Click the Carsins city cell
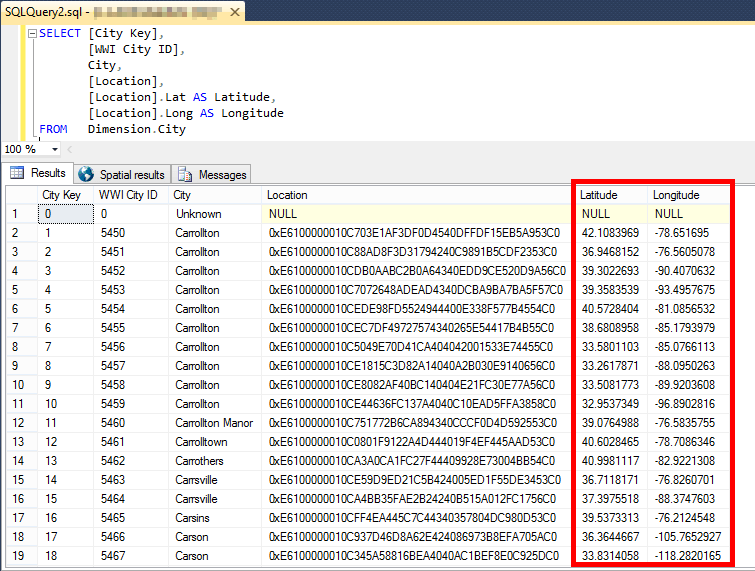This screenshot has height=571, width=755. point(215,518)
